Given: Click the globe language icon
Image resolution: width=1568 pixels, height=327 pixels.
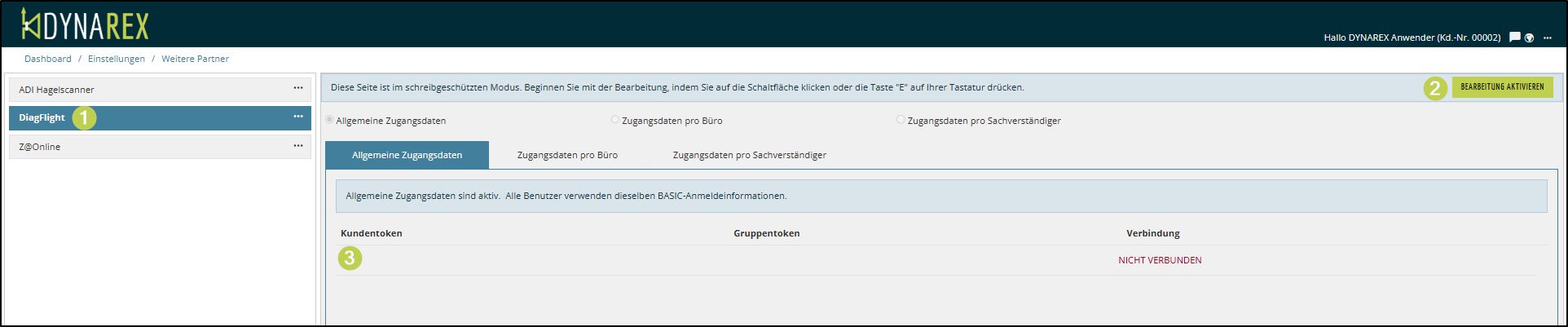Looking at the screenshot, I should coord(1530,38).
